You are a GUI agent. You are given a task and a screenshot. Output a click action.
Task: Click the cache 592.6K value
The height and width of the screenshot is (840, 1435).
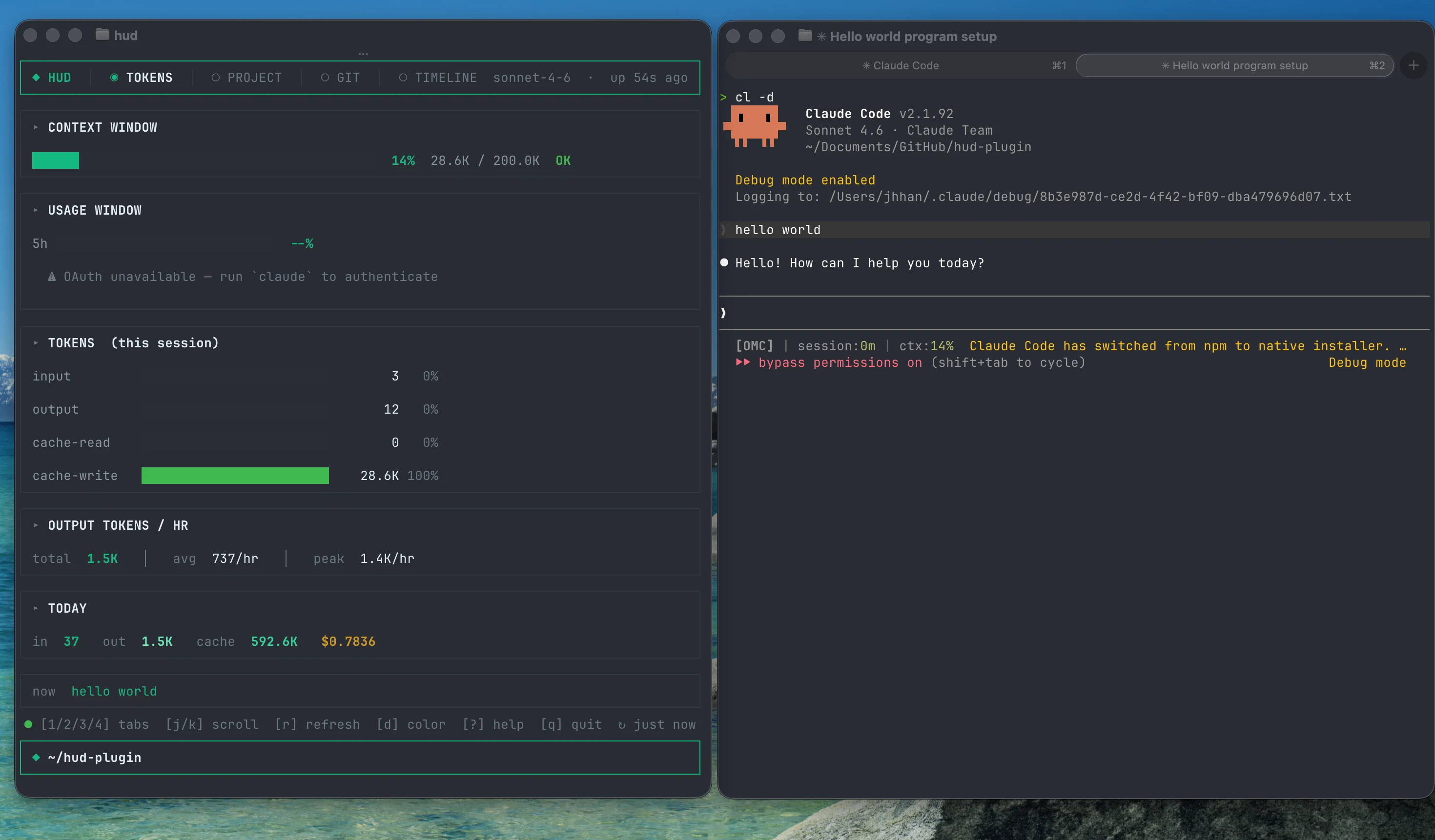(x=274, y=641)
